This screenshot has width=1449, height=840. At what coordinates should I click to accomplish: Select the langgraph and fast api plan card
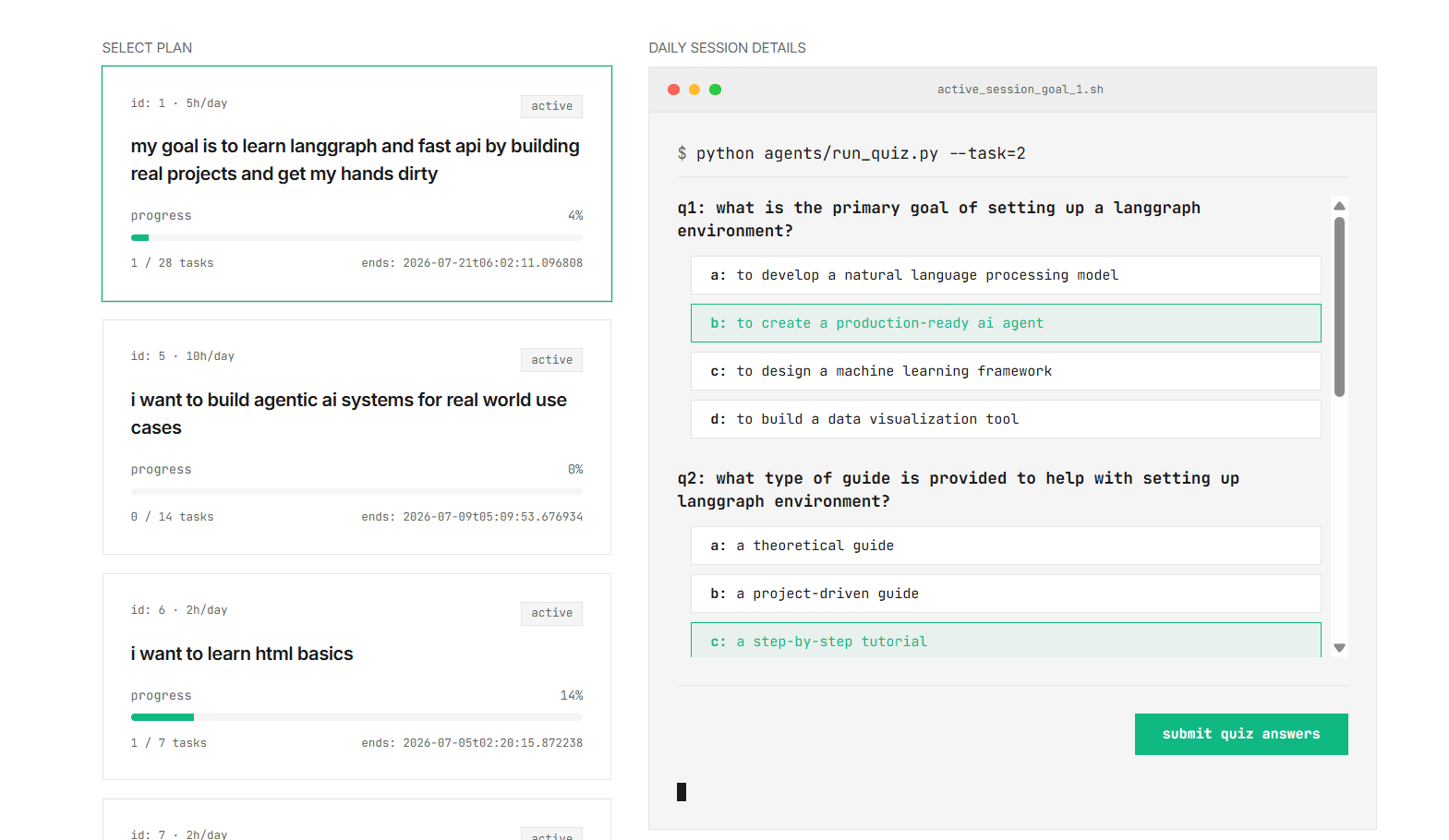356,184
